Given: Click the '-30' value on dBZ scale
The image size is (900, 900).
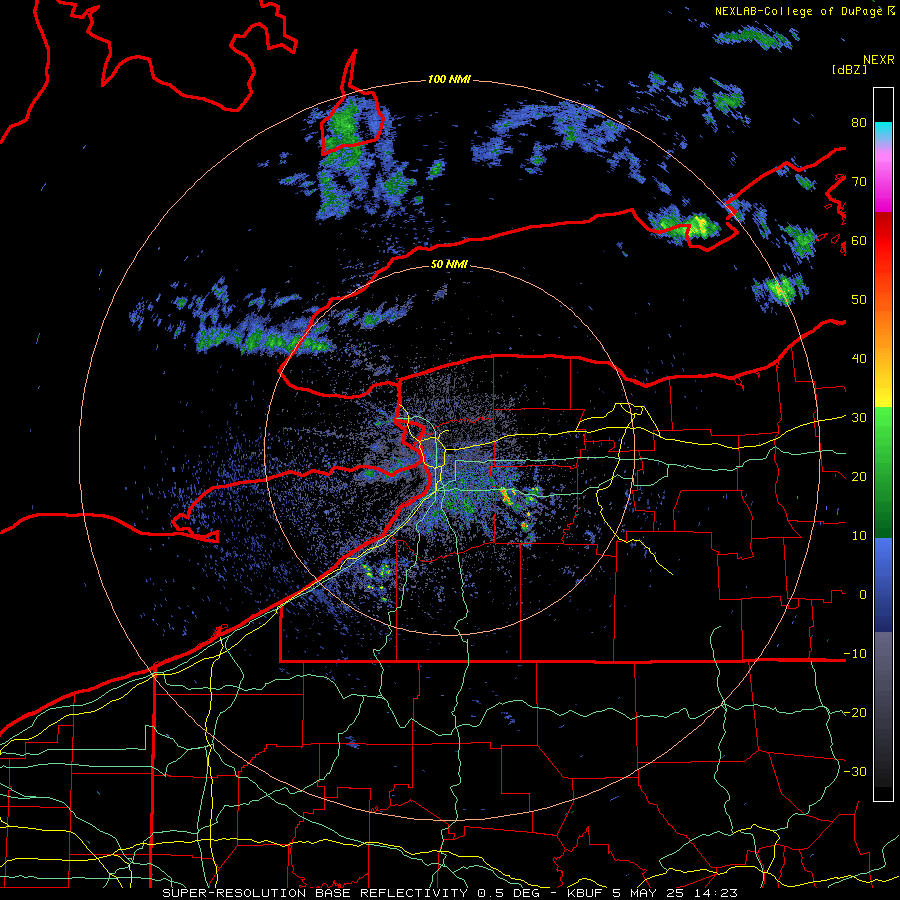Looking at the screenshot, I should click(x=855, y=771).
